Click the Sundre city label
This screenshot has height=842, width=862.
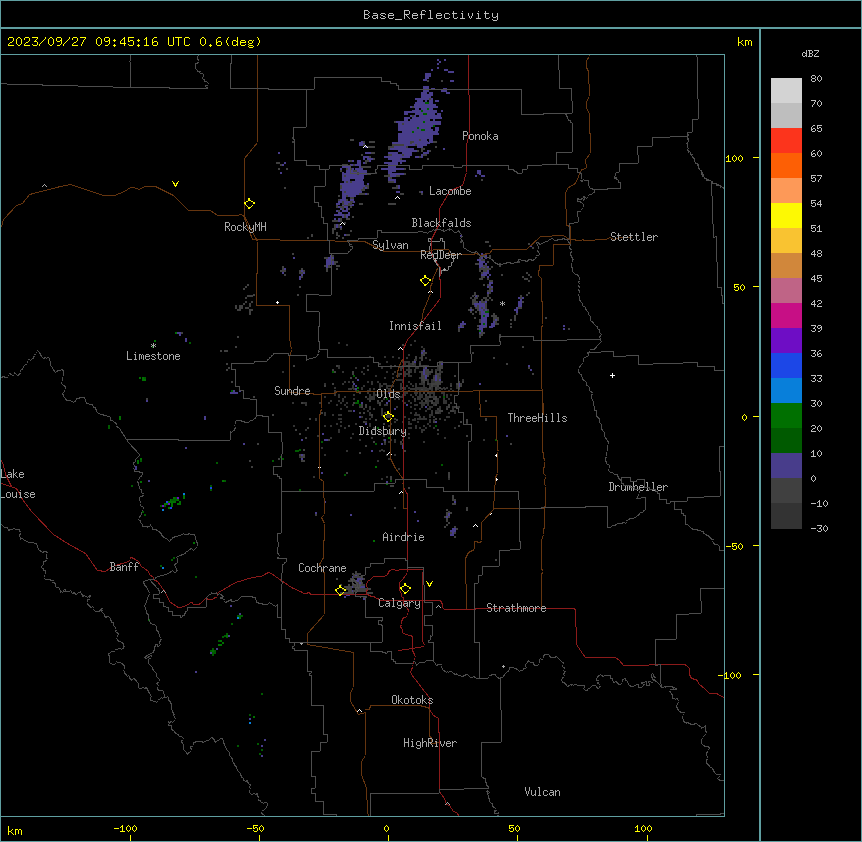pyautogui.click(x=292, y=391)
